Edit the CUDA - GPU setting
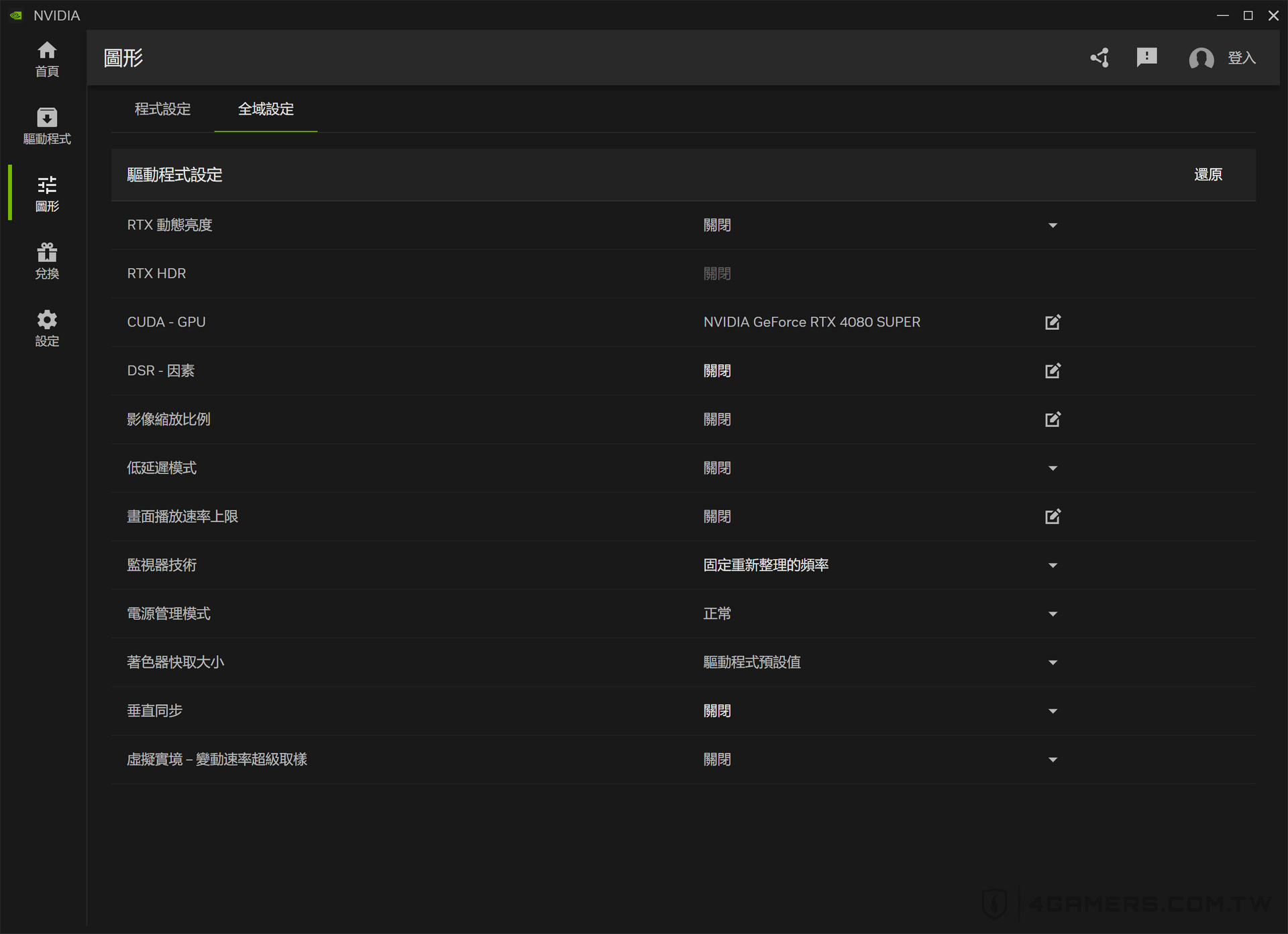Screen dimensions: 1288x934 pos(1053,323)
